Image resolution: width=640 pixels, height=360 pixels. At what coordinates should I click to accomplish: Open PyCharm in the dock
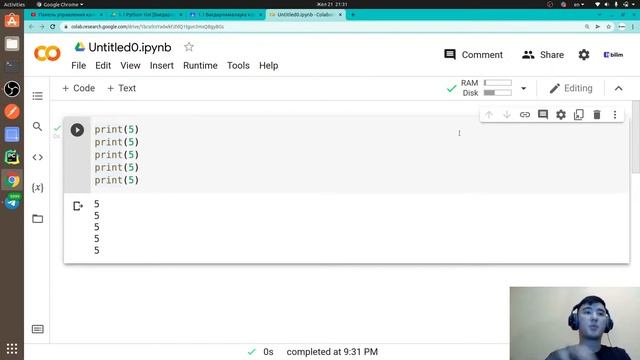[x=12, y=157]
